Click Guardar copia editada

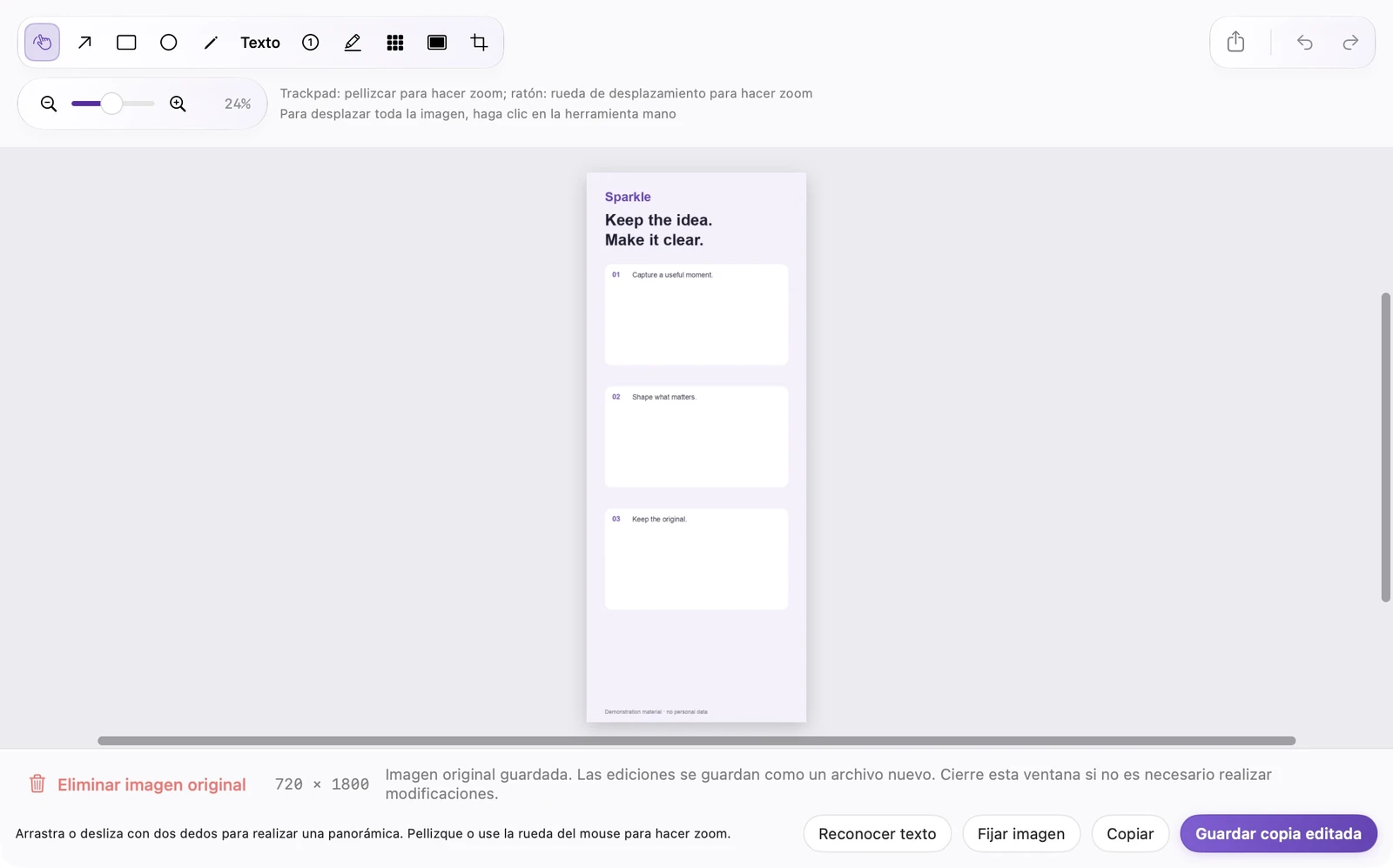tap(1278, 834)
